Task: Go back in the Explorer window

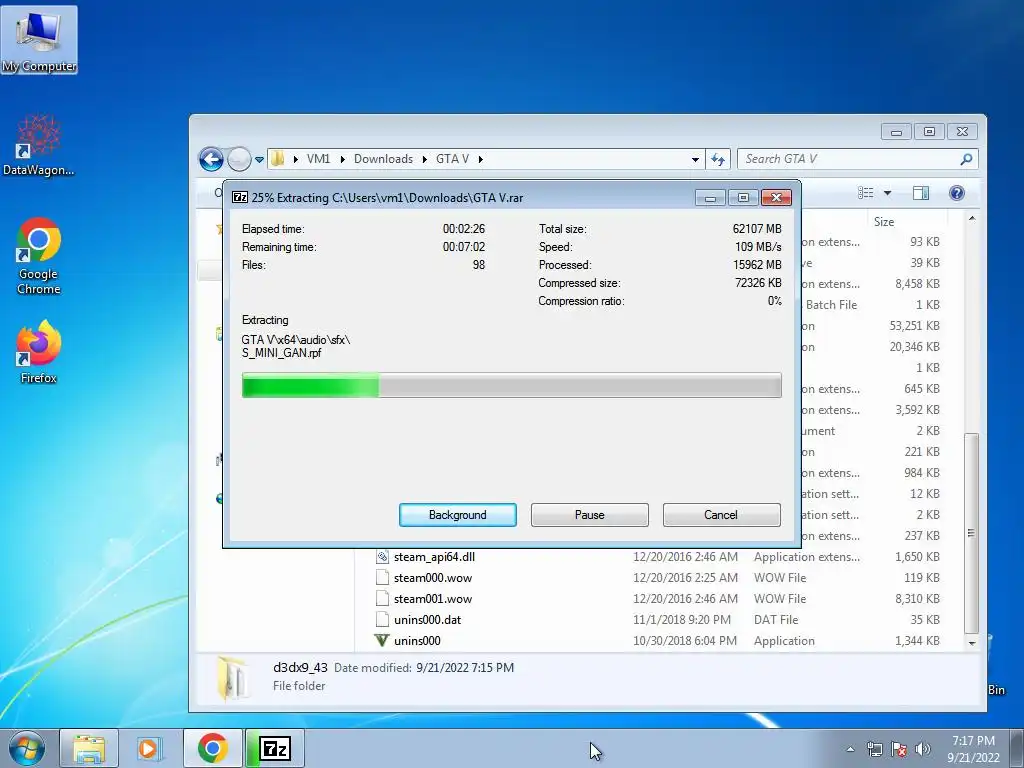Action: [x=211, y=159]
